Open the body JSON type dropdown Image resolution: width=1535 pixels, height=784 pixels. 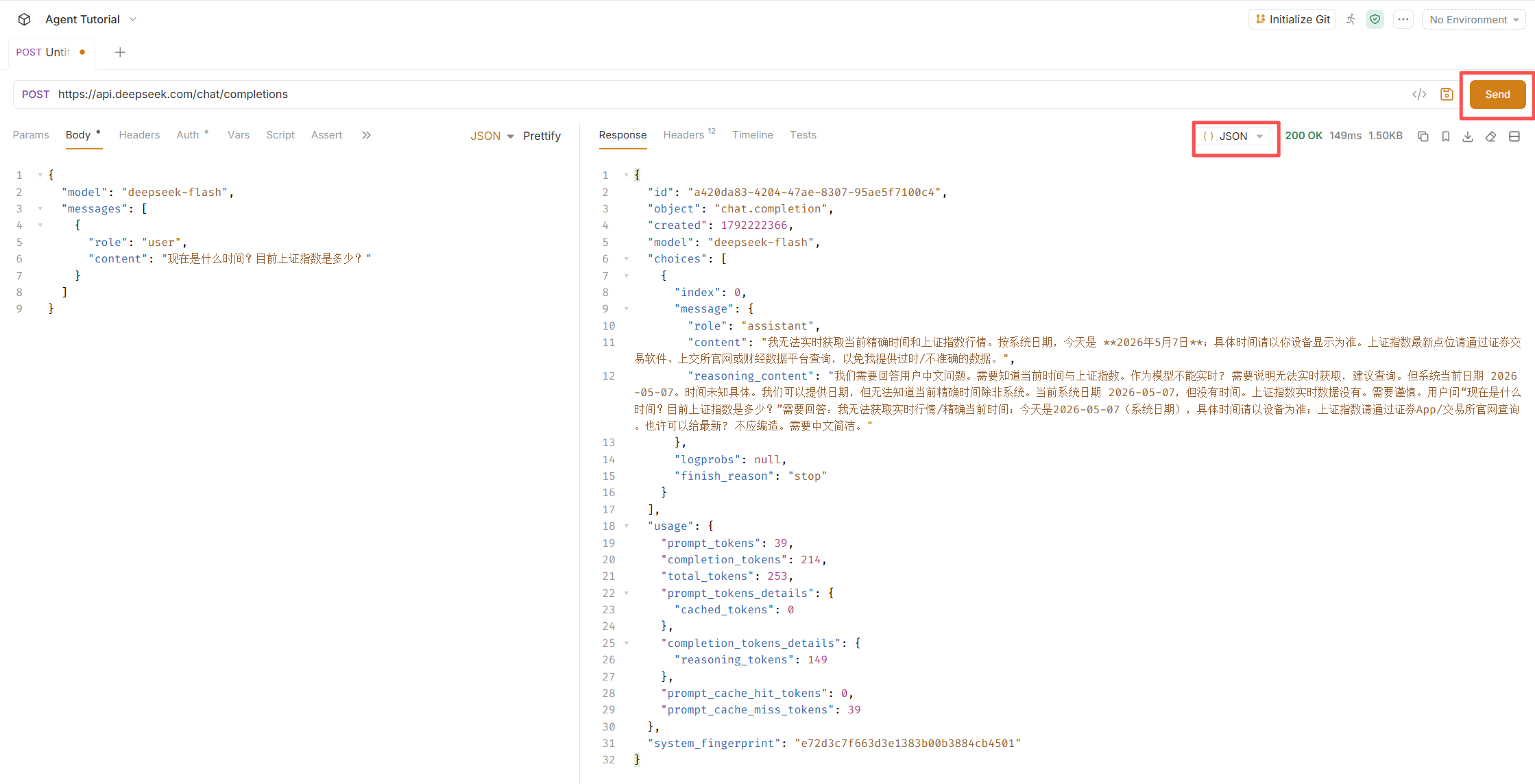[x=492, y=136]
